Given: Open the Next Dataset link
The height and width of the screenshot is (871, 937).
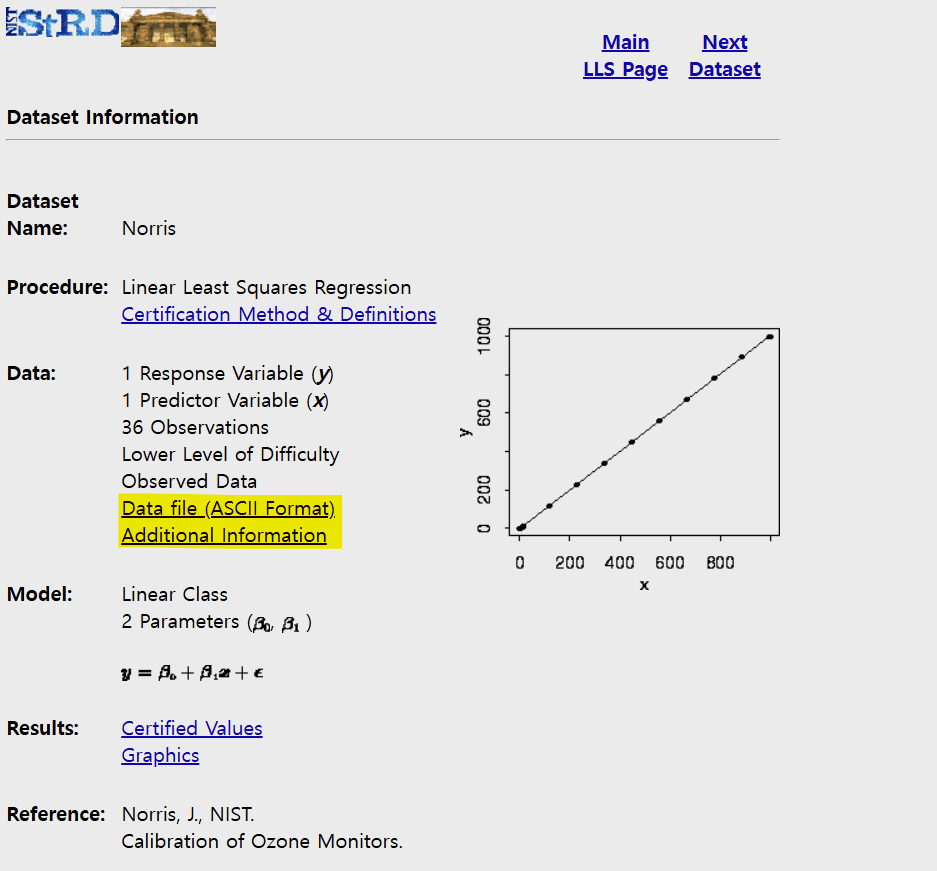Looking at the screenshot, I should tap(724, 56).
